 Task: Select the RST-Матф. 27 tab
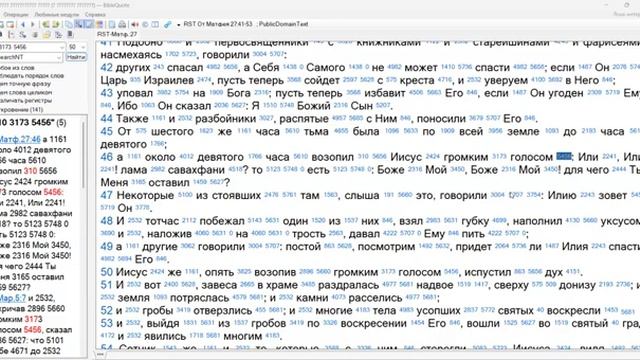click(x=117, y=34)
